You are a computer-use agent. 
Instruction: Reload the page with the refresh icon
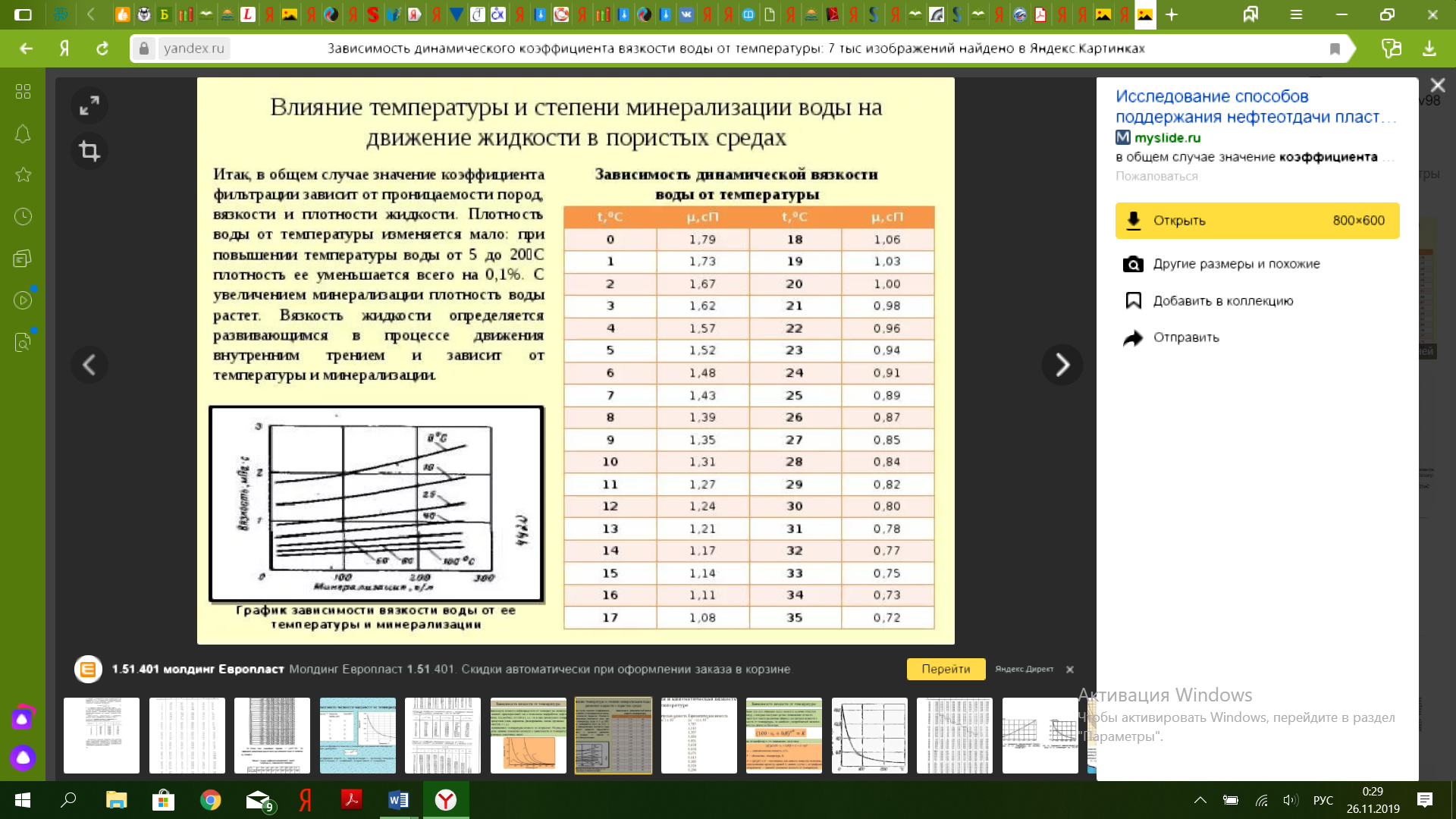102,49
